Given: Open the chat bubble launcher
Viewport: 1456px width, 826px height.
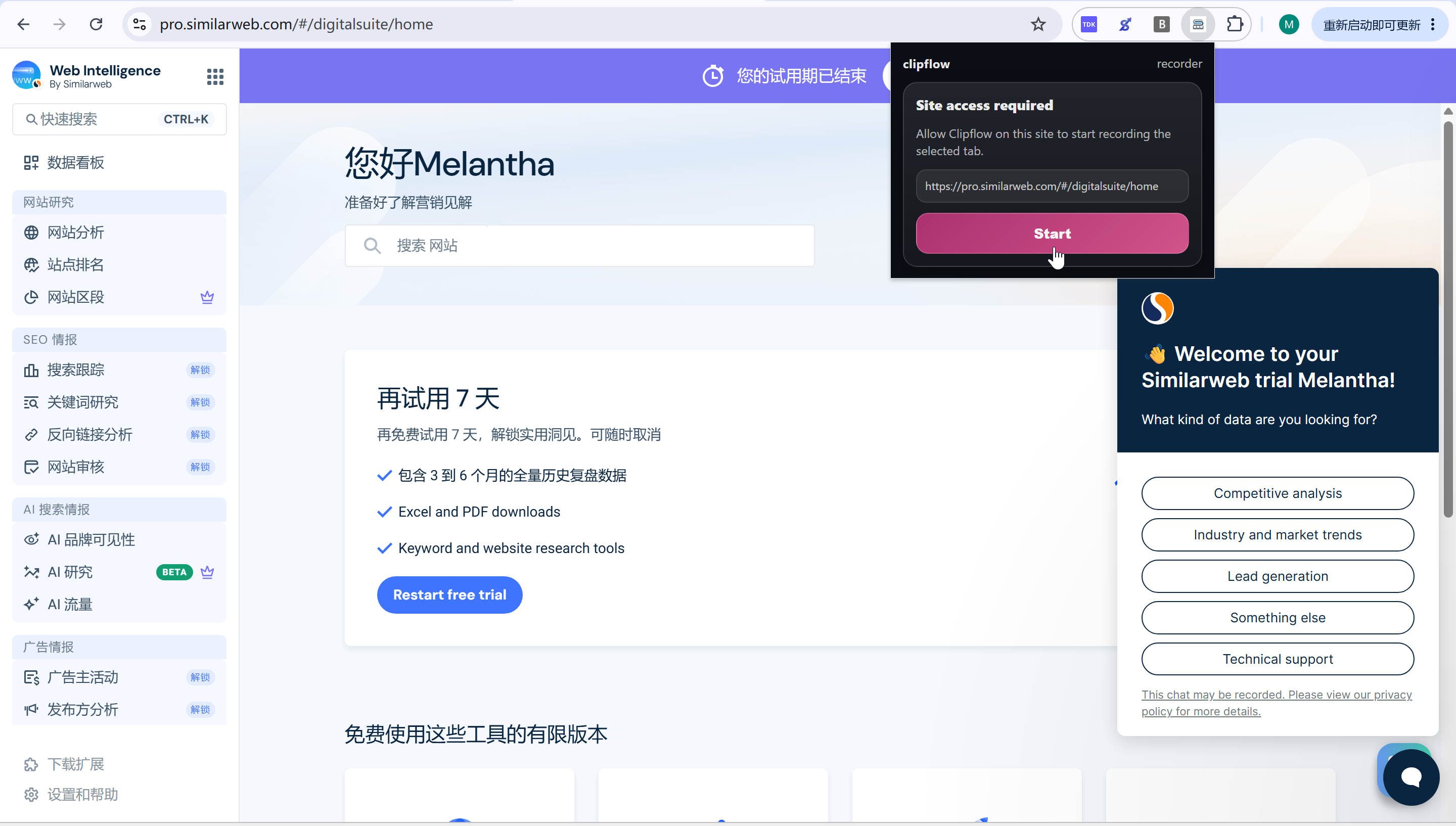Looking at the screenshot, I should pos(1410,776).
